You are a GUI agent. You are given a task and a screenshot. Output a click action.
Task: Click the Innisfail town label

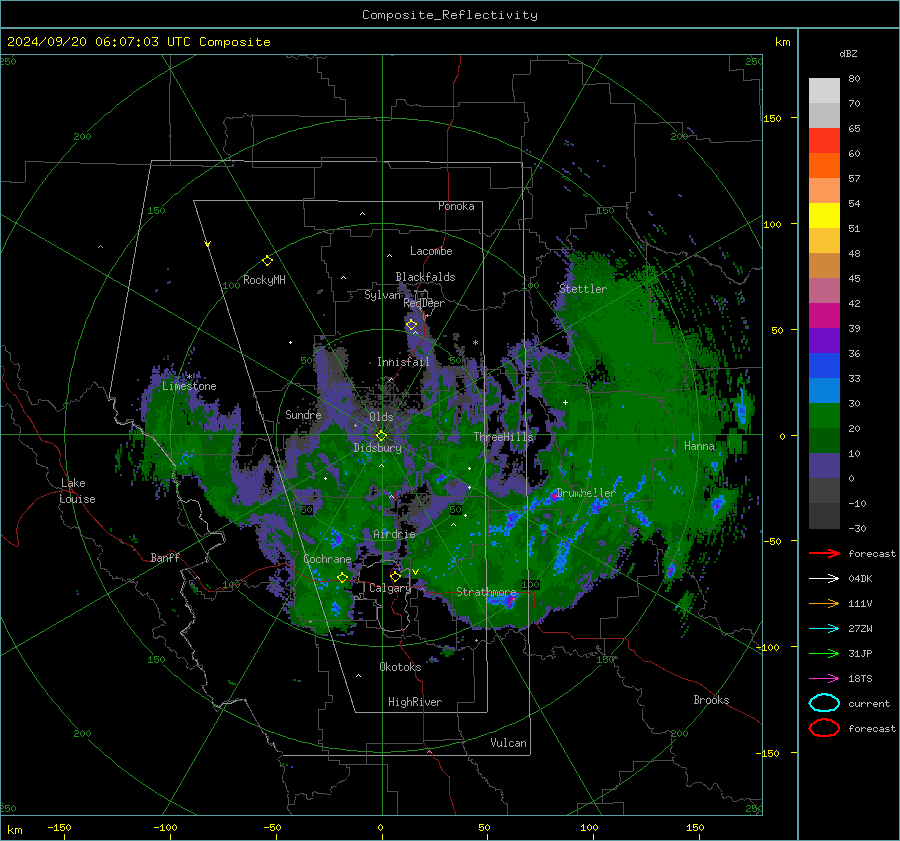tap(403, 362)
